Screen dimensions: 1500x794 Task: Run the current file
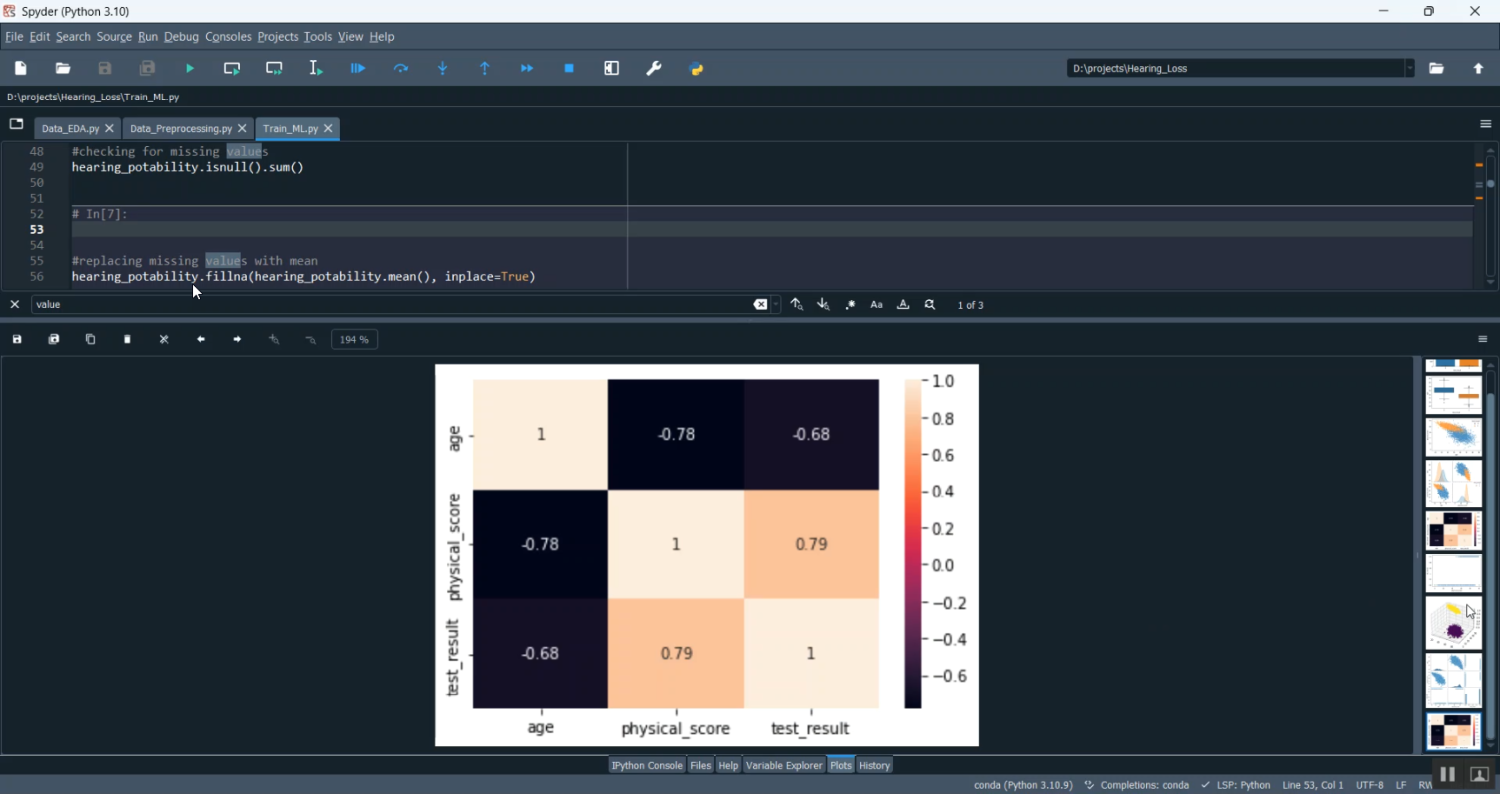[x=189, y=68]
